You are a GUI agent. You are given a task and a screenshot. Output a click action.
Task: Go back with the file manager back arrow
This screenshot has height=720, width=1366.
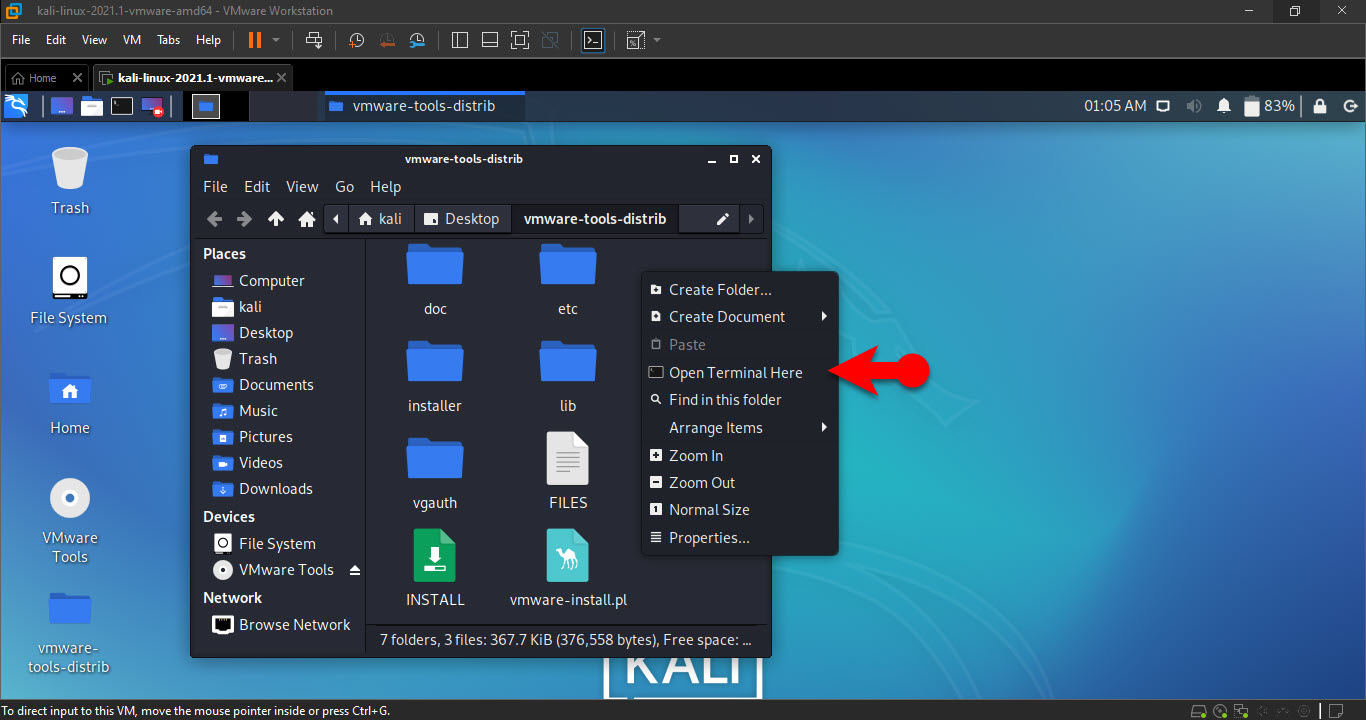coord(214,219)
